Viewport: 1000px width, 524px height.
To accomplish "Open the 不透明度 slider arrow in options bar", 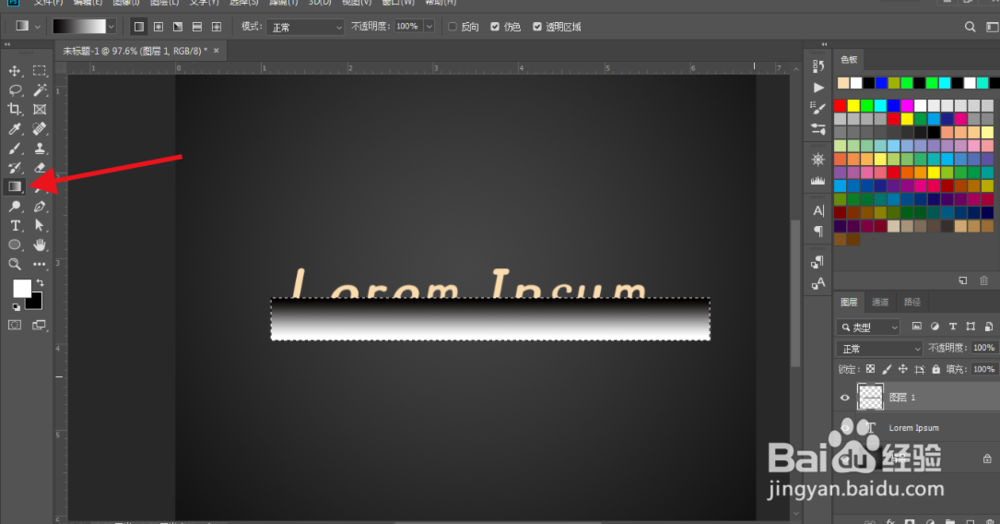I will [429, 27].
